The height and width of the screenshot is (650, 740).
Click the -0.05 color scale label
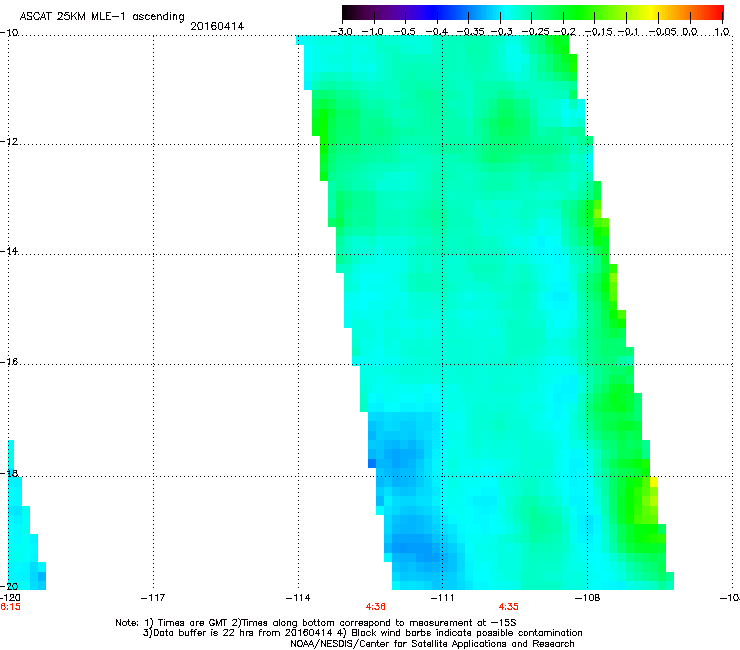(663, 32)
